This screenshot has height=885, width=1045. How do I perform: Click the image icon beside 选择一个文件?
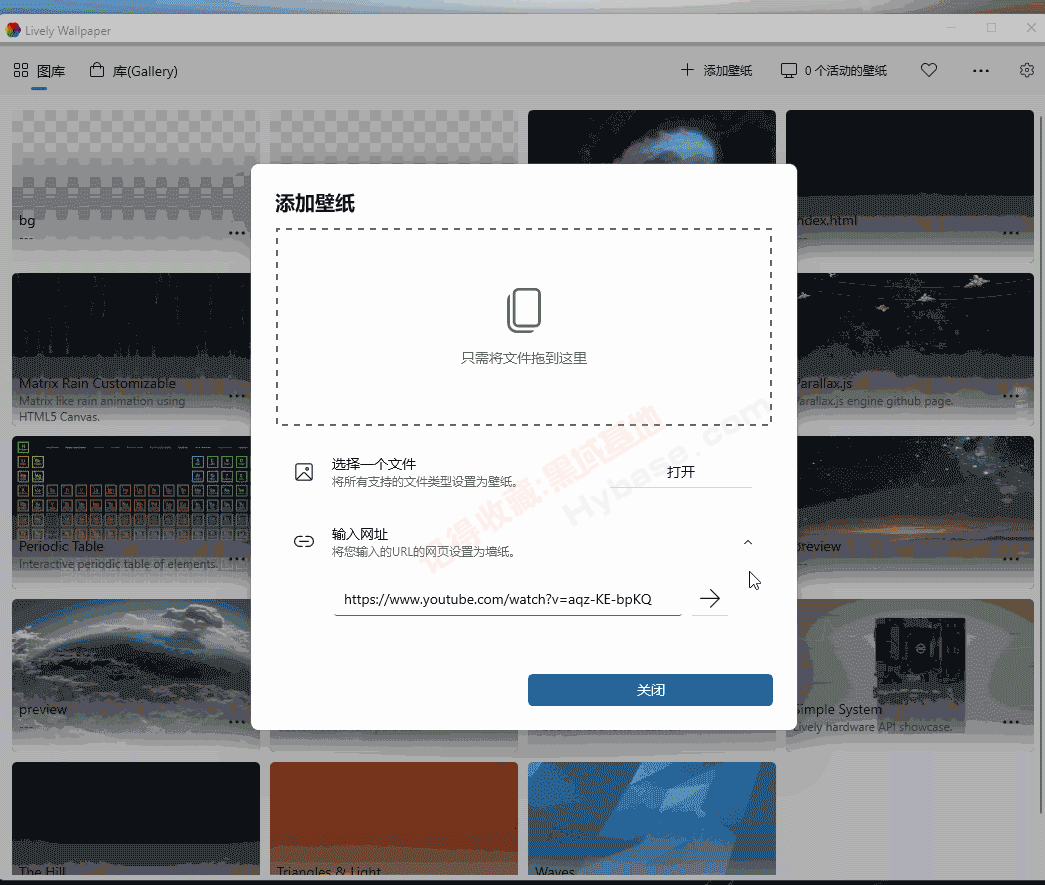tap(304, 472)
